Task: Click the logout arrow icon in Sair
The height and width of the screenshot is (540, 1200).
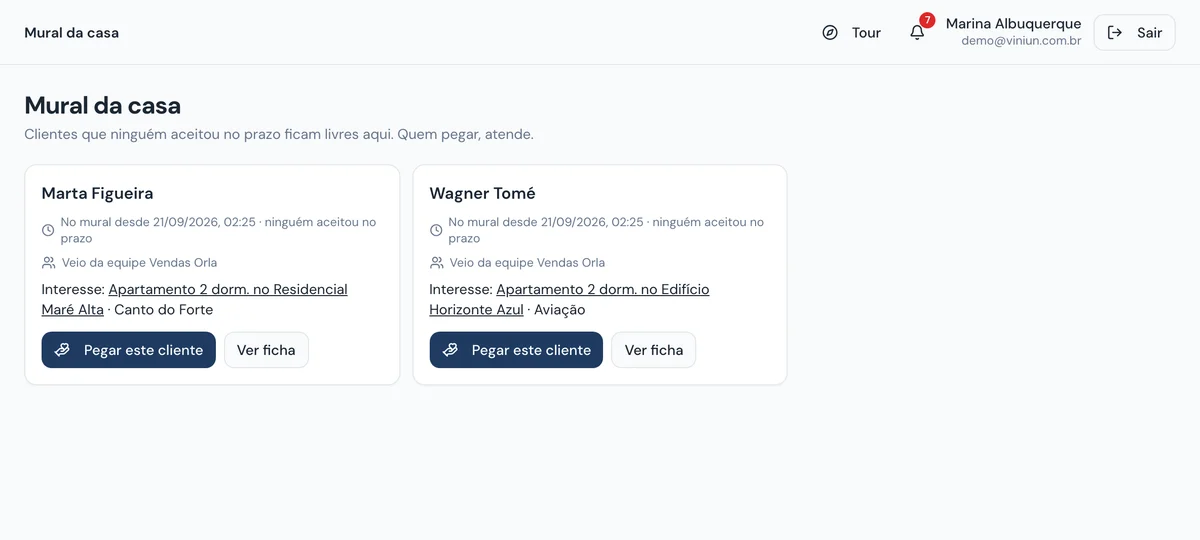Action: pos(1115,33)
